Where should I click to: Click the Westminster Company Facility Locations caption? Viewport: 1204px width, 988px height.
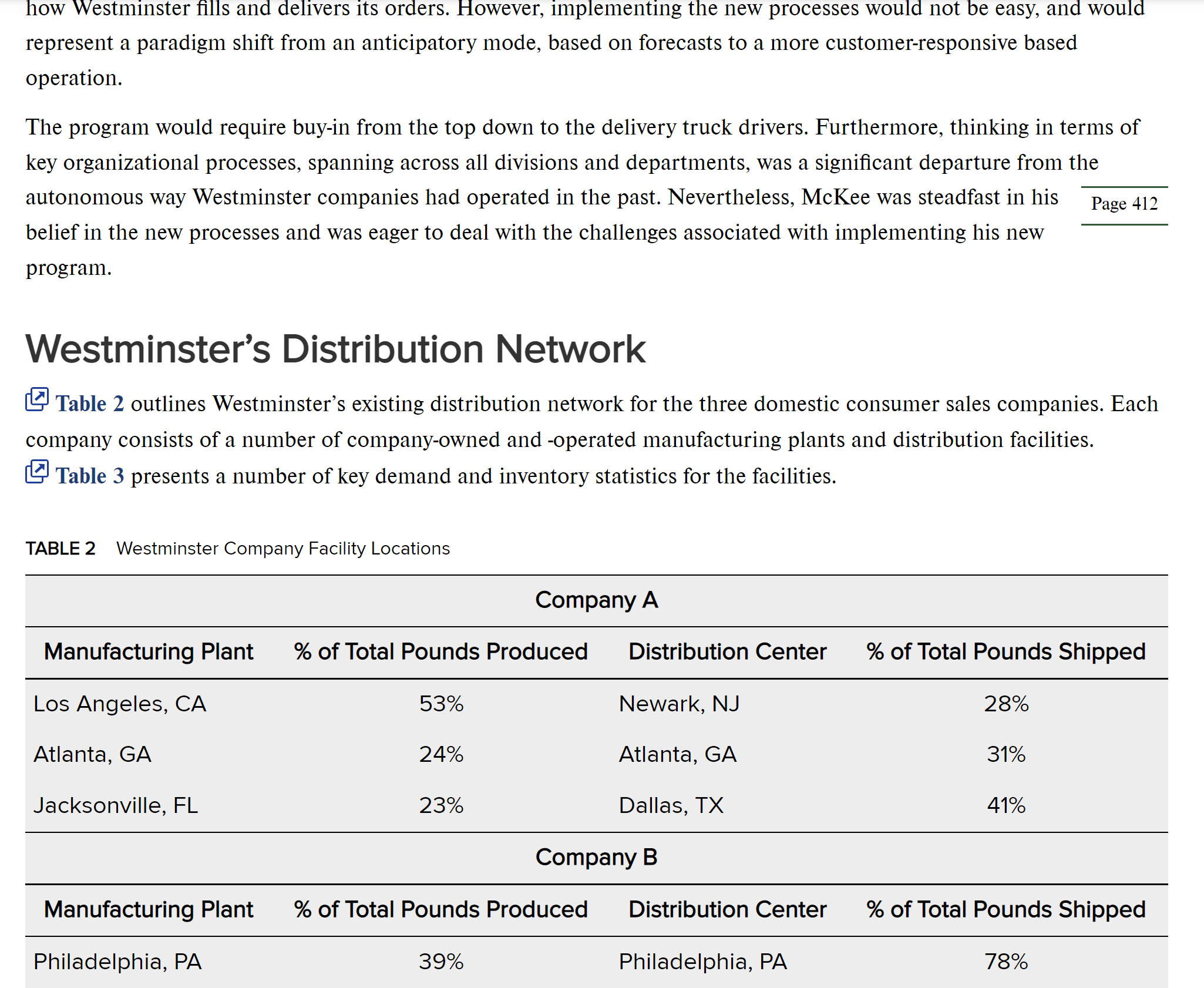pyautogui.click(x=283, y=549)
